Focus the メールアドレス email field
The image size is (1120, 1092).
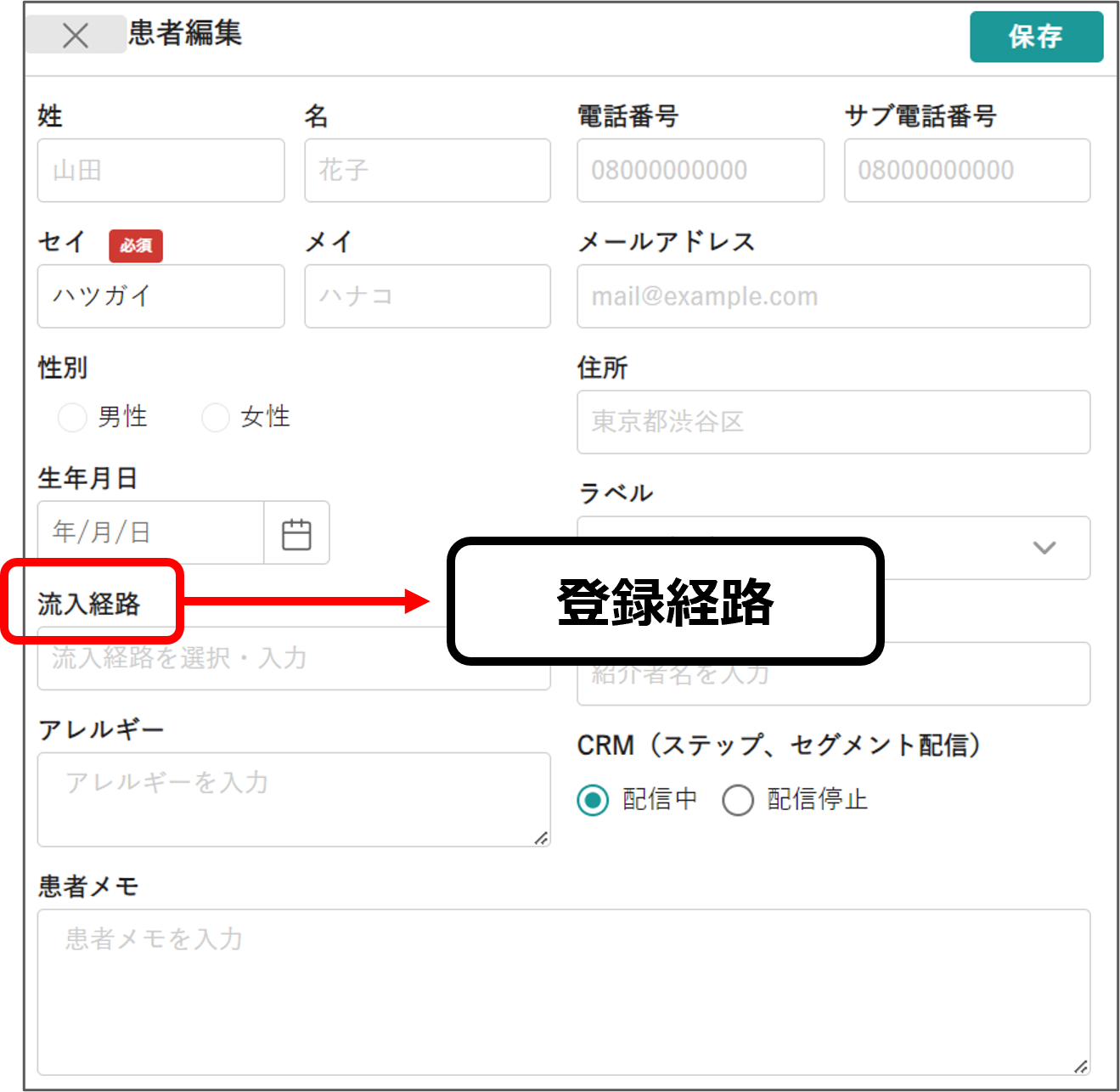point(833,296)
